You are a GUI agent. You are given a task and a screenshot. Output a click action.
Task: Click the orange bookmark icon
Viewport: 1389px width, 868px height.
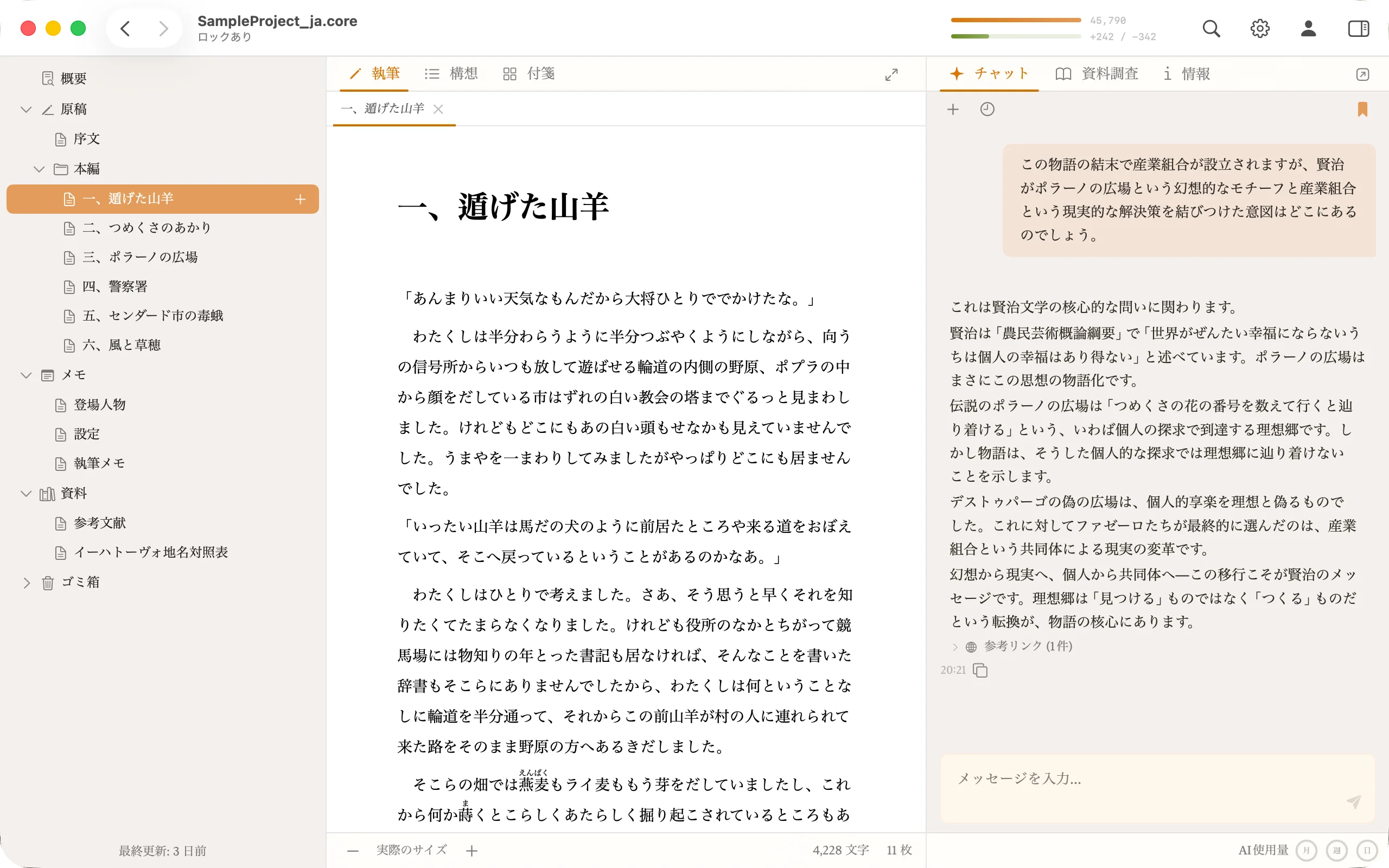(1362, 109)
